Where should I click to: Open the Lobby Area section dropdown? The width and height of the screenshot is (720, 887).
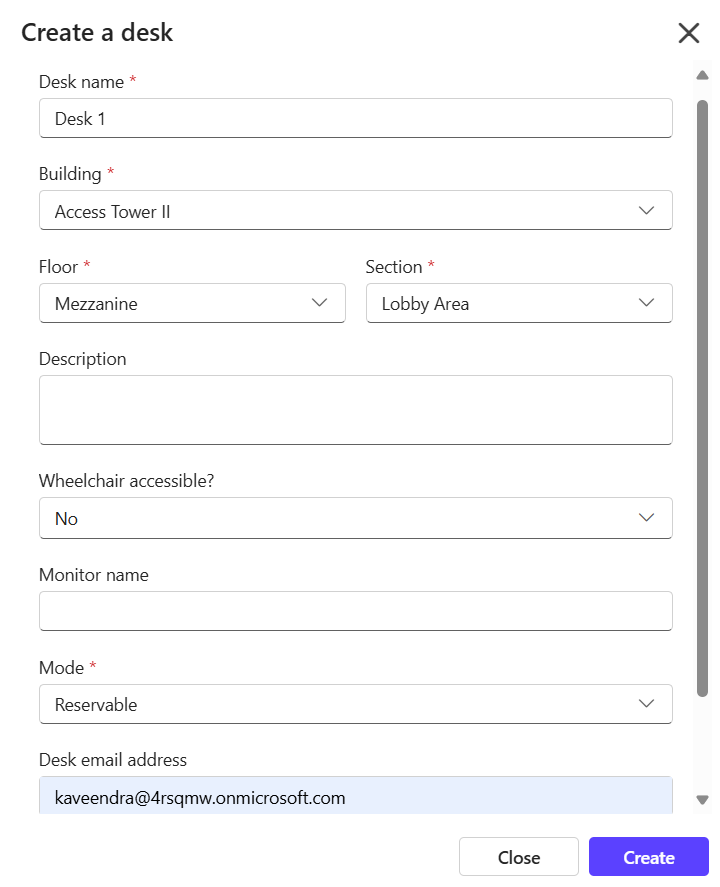click(519, 303)
